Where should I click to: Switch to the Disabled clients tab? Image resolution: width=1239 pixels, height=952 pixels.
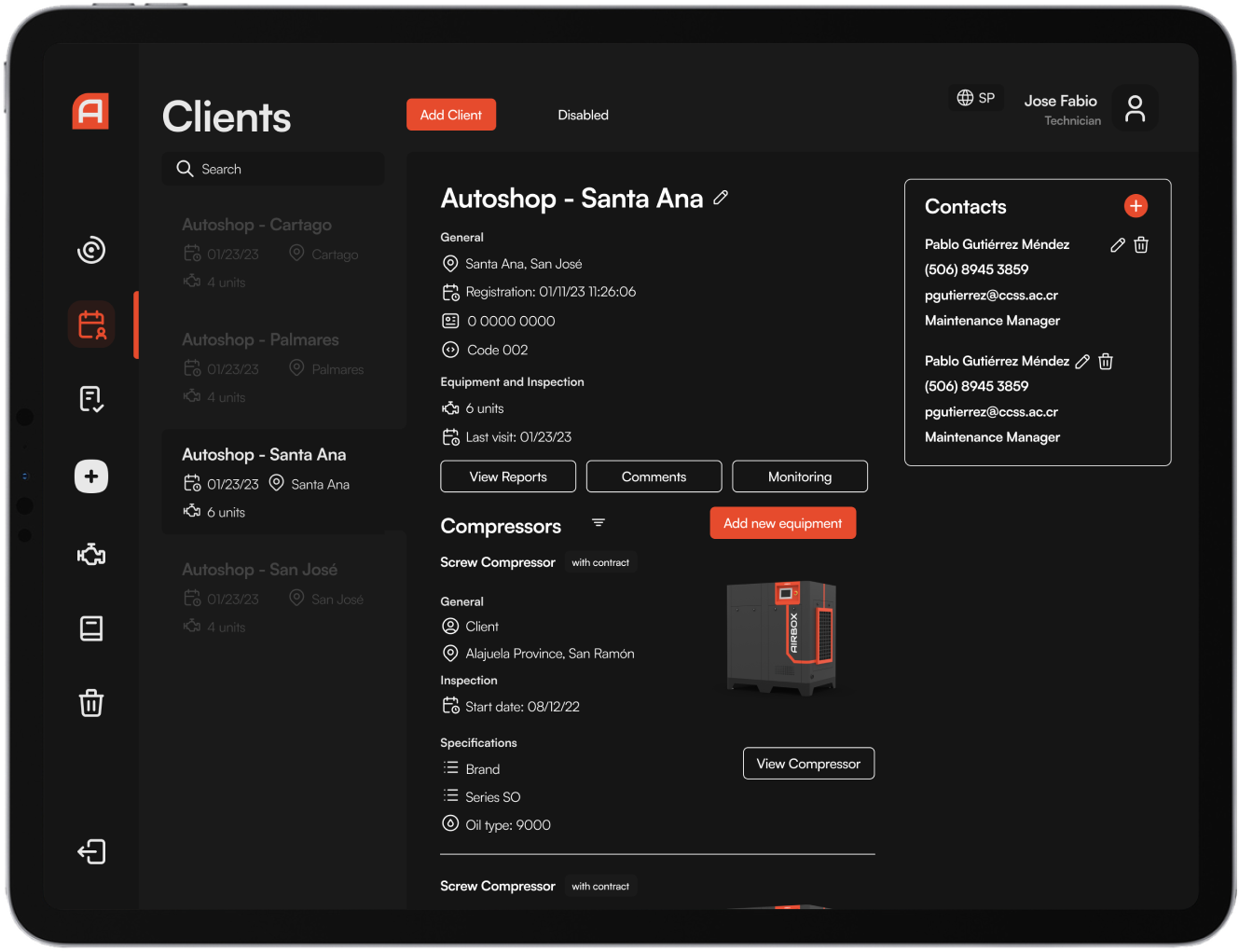(583, 115)
